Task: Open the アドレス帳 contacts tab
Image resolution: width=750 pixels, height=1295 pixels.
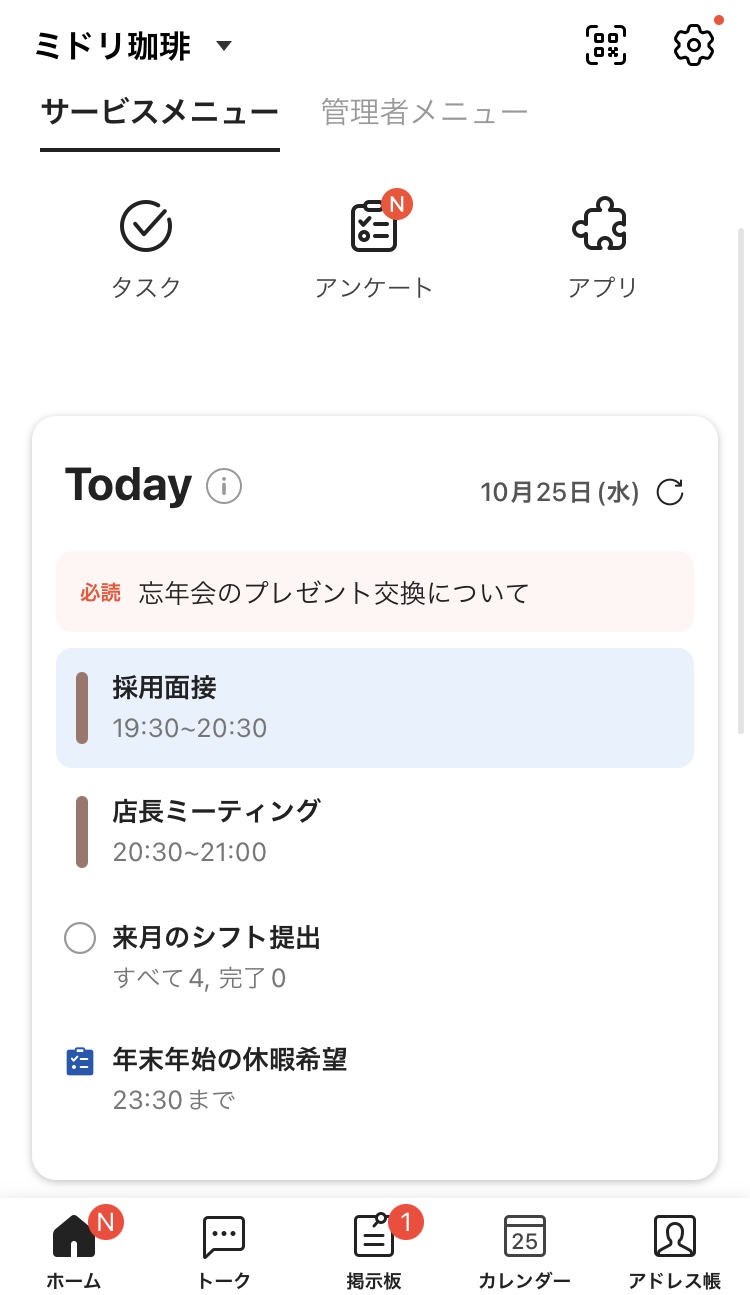Action: [x=674, y=1250]
